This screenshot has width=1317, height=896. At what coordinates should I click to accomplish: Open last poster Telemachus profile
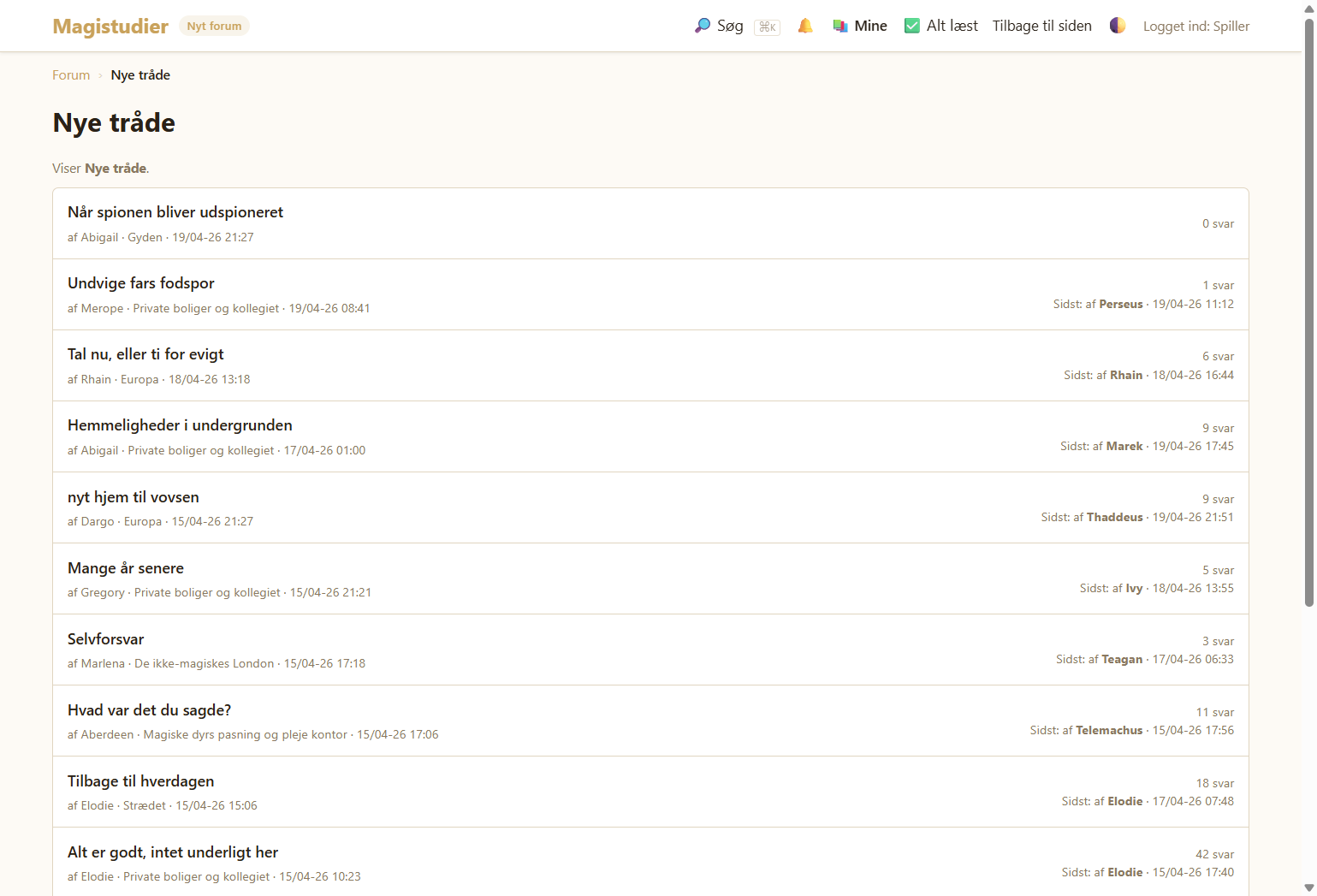(x=1109, y=730)
